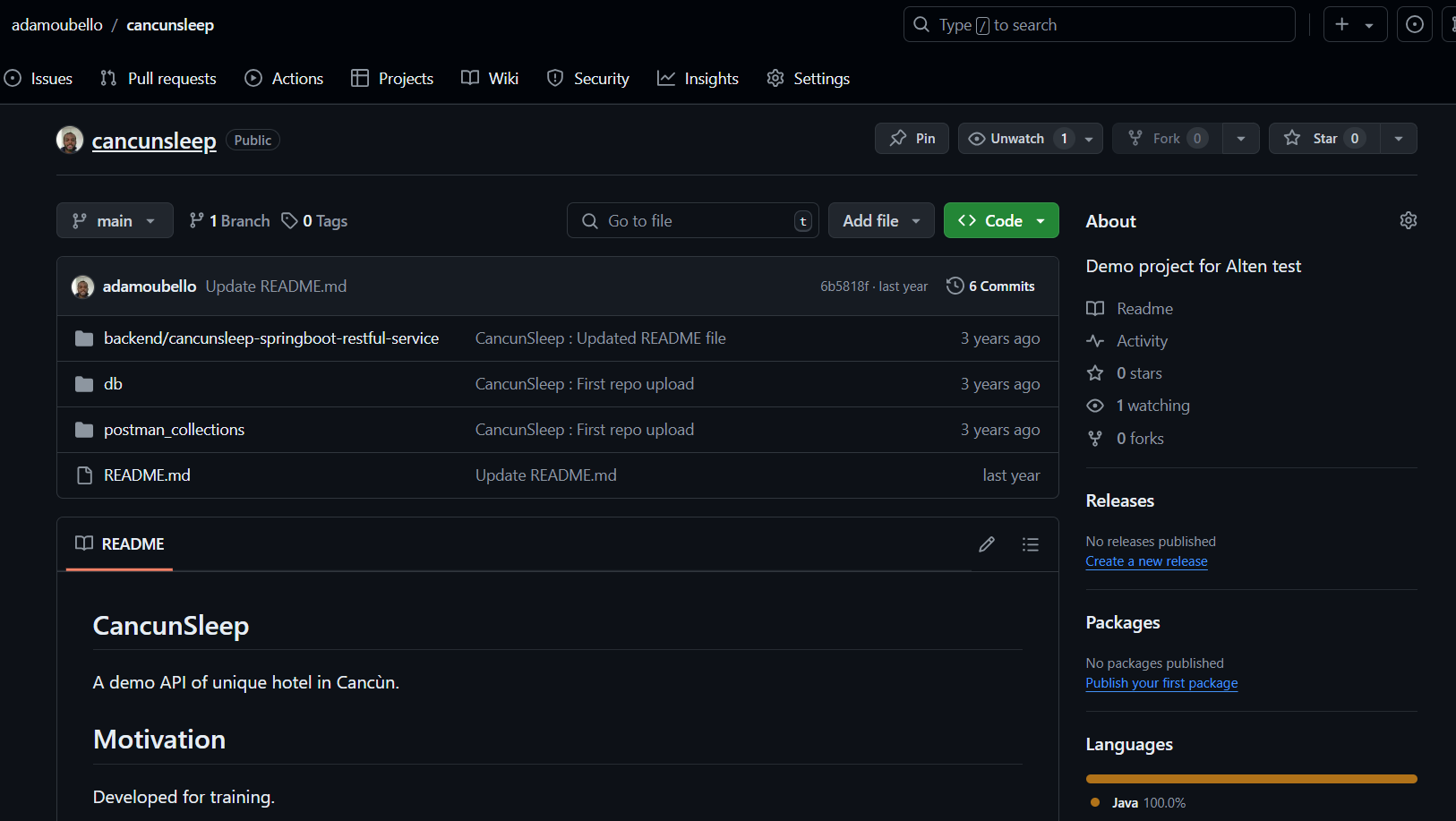Click cancunsleep breadcrumb in header
The height and width of the screenshot is (821, 1456).
[170, 25]
